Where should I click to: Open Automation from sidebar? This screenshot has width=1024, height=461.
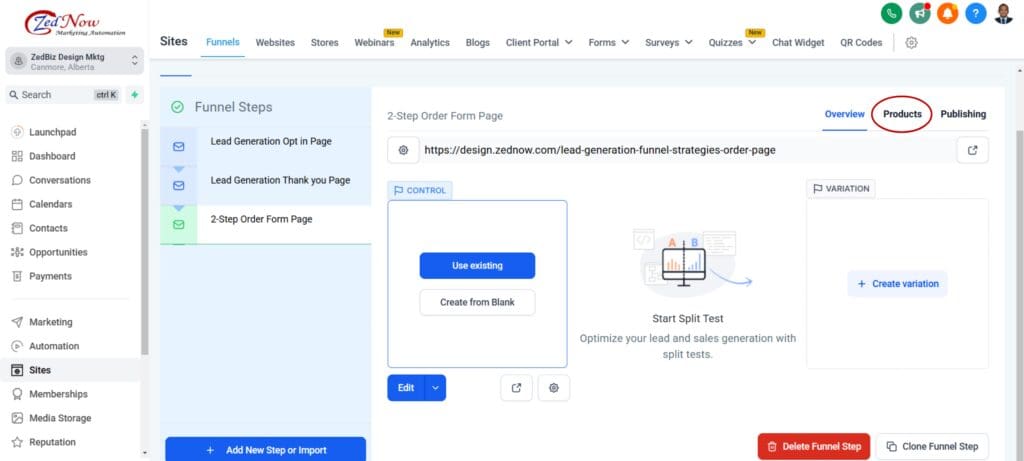pos(54,346)
